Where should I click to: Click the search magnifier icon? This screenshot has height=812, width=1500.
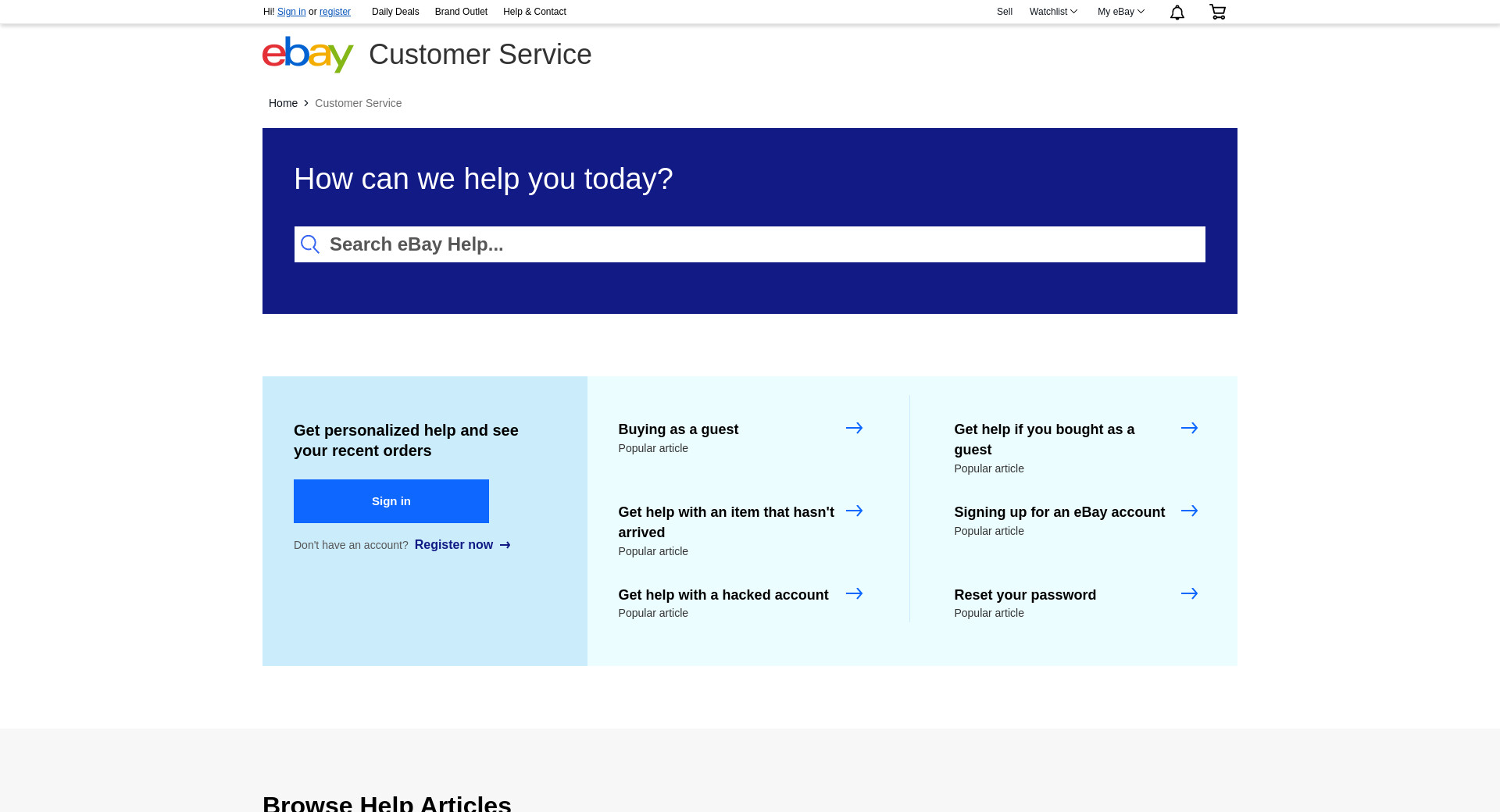coord(310,244)
